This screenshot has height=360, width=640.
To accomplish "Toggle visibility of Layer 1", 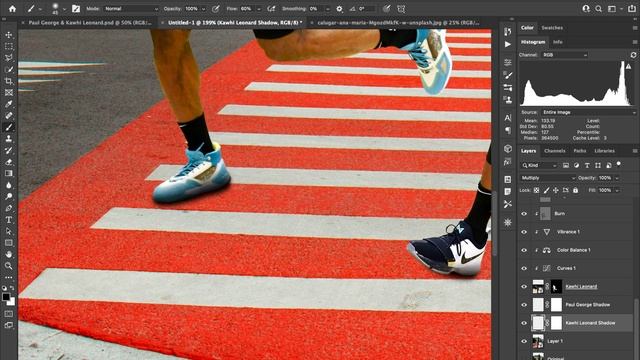I will tap(524, 341).
